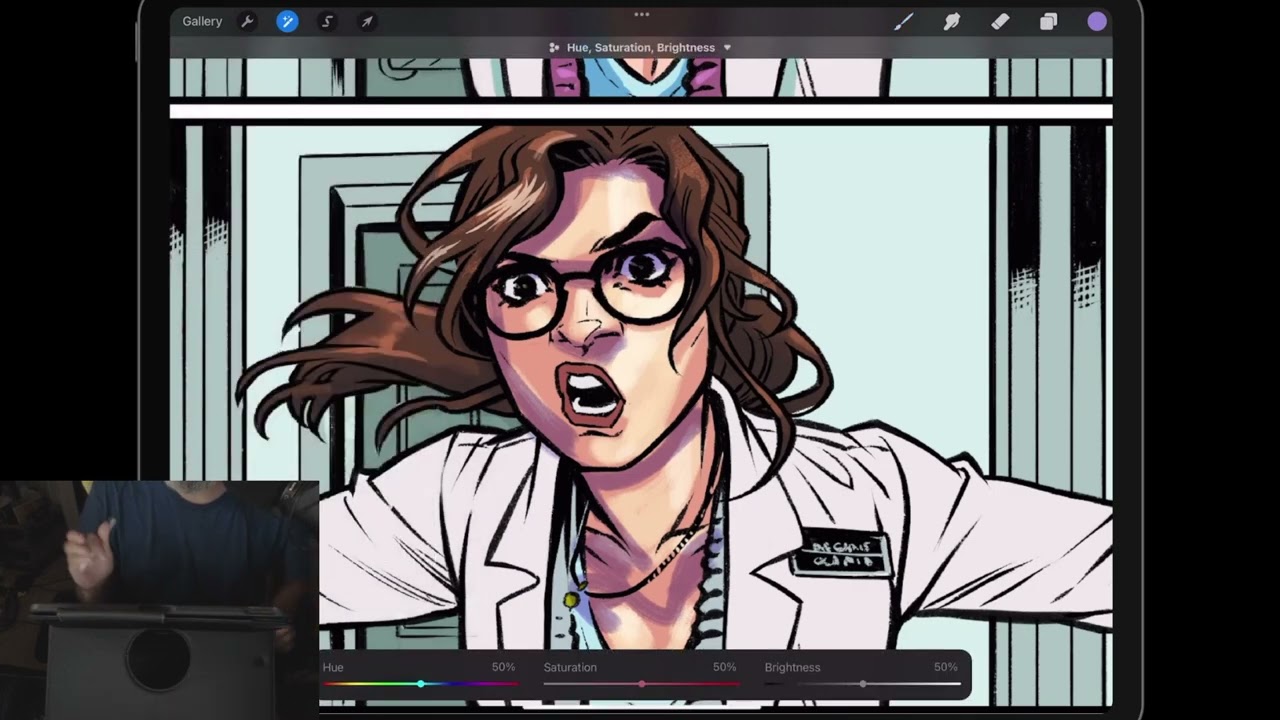Click the name badge on the lab coat
Viewport: 1280px width, 720px height.
pos(841,552)
